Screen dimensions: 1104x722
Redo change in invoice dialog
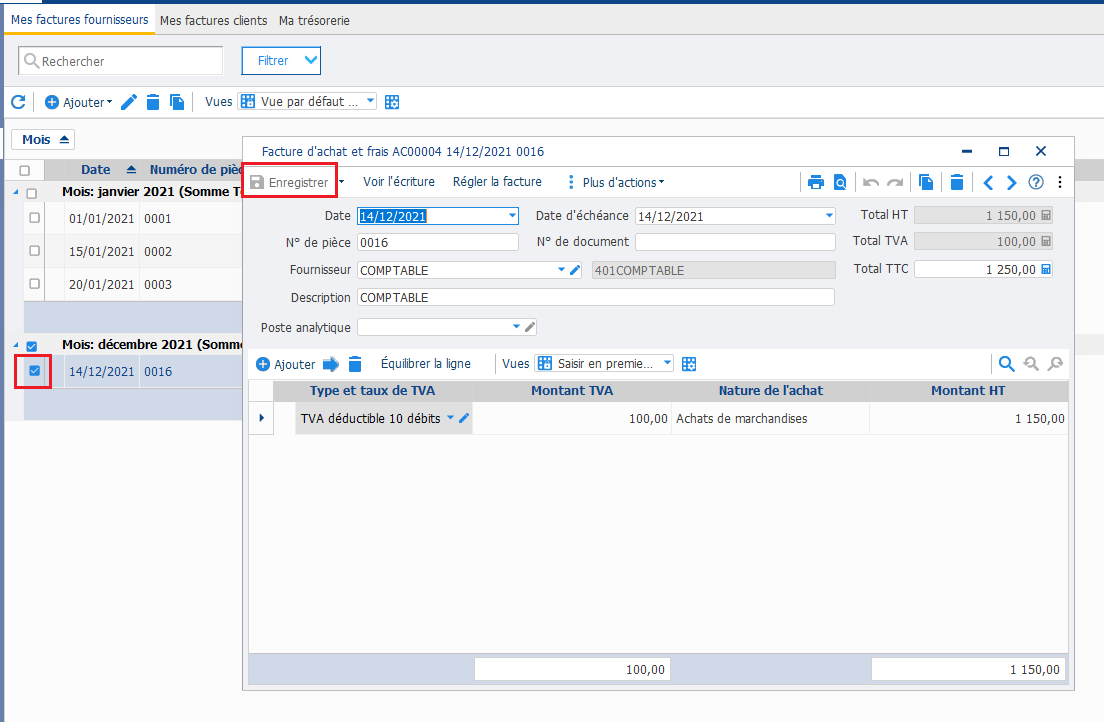click(895, 182)
